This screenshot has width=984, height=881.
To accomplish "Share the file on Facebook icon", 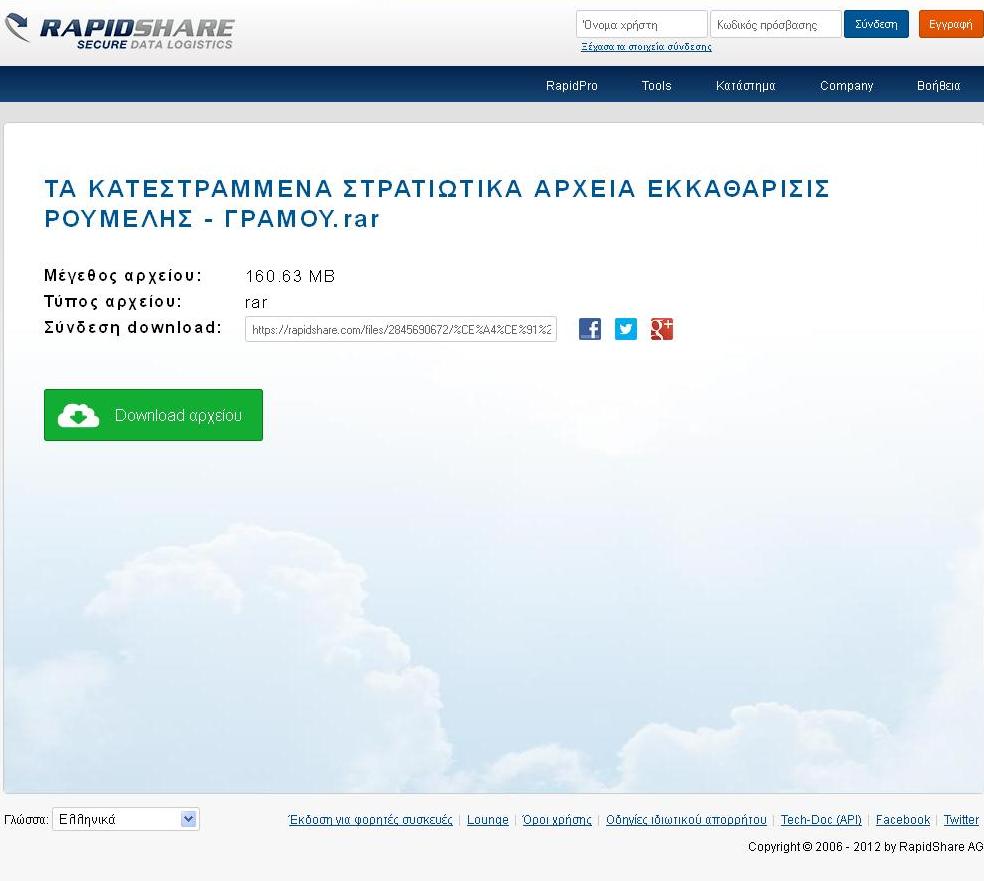I will (590, 329).
